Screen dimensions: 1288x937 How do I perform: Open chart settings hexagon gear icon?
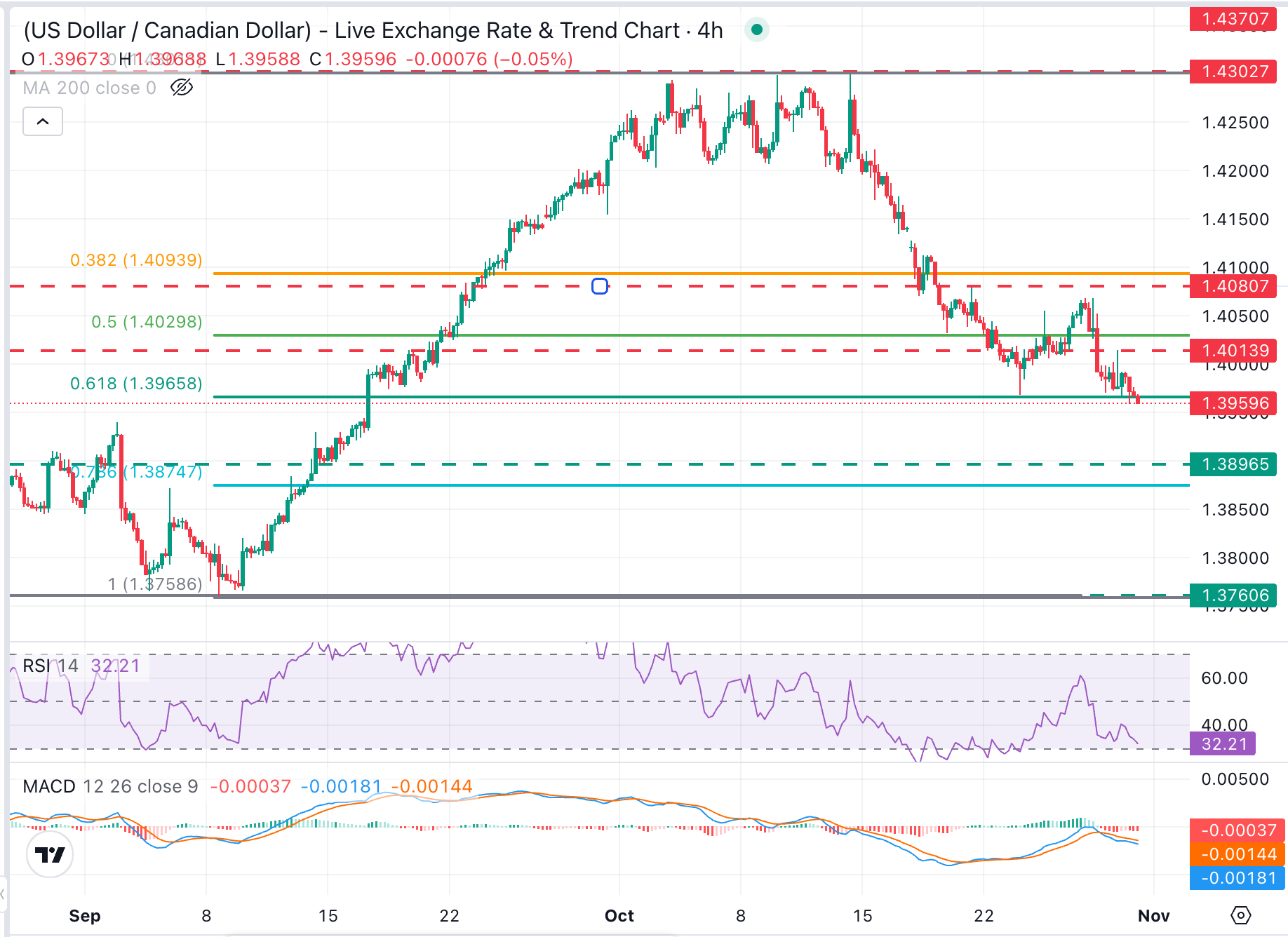click(1240, 915)
